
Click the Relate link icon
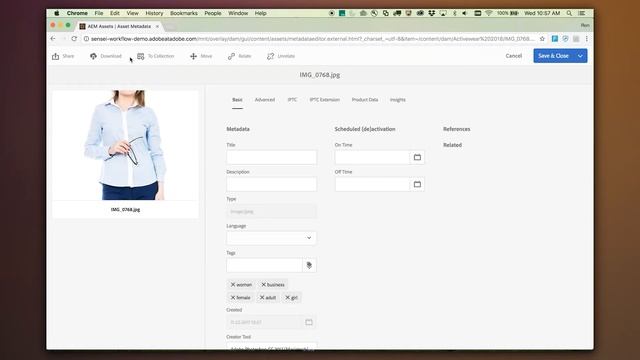(231, 56)
